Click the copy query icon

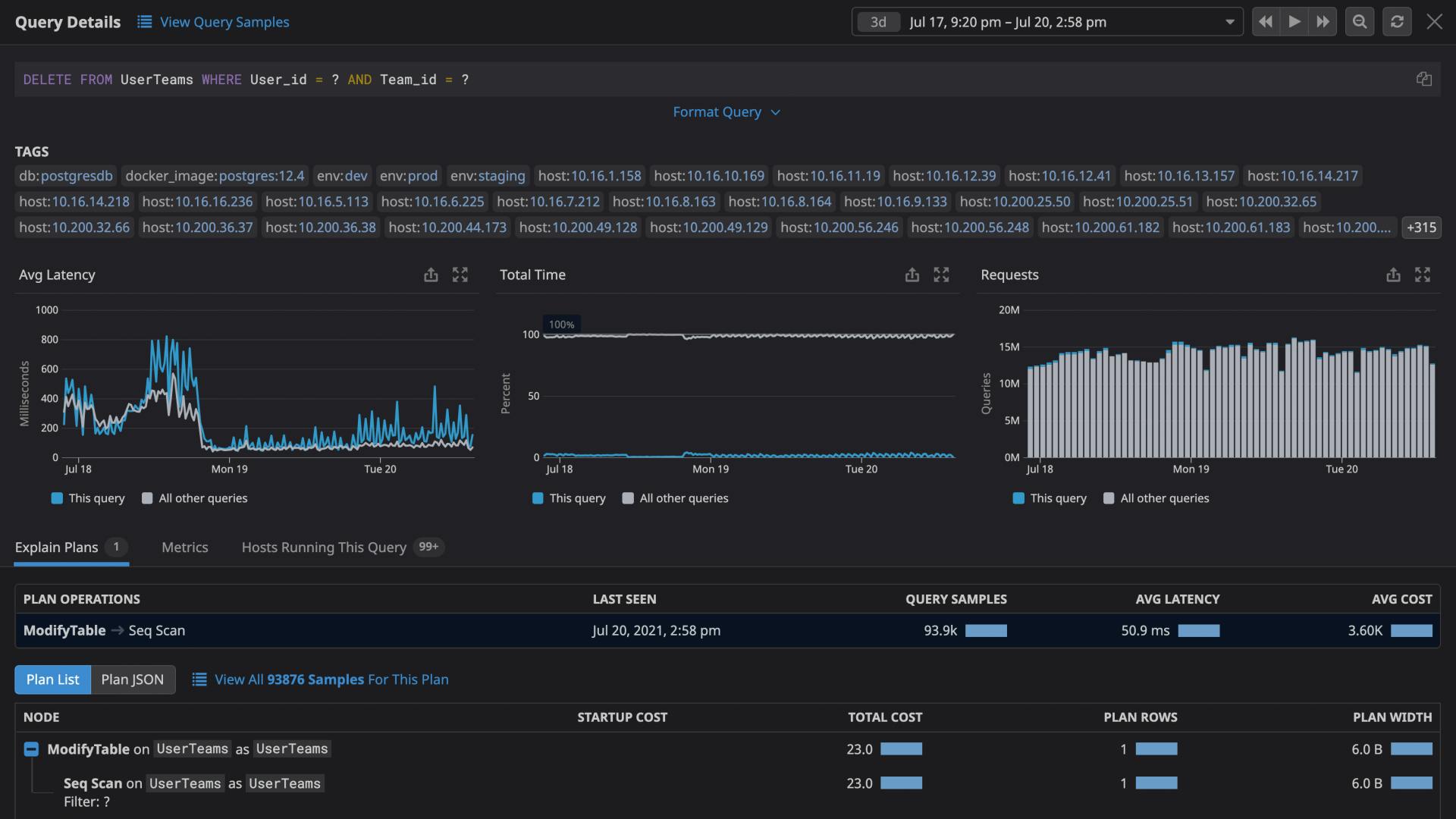(1425, 79)
